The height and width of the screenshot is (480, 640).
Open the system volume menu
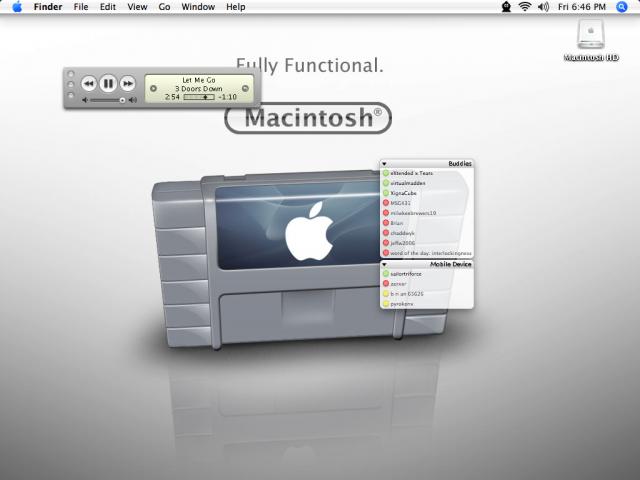coord(543,7)
